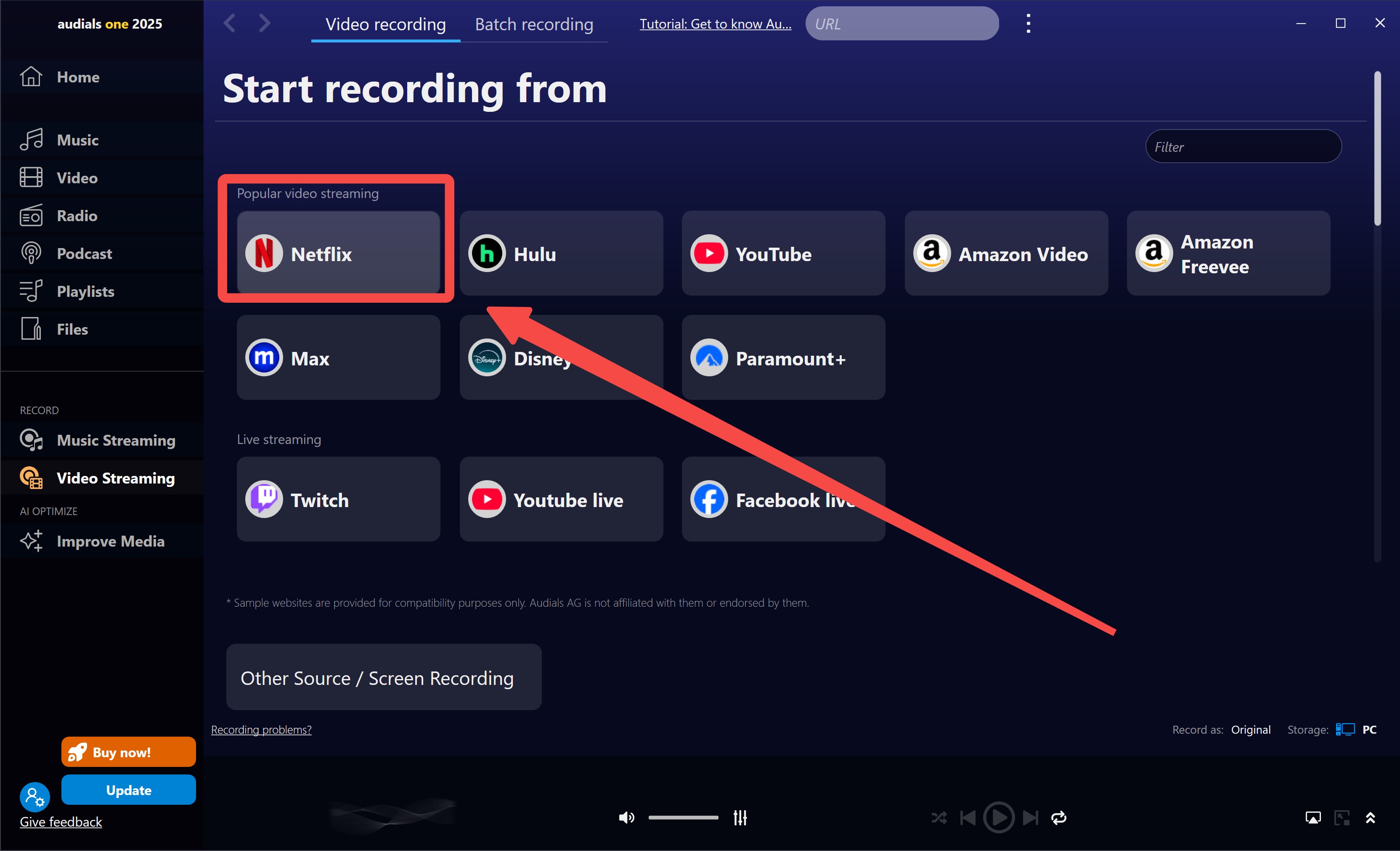Click the Filter search field

[x=1243, y=146]
